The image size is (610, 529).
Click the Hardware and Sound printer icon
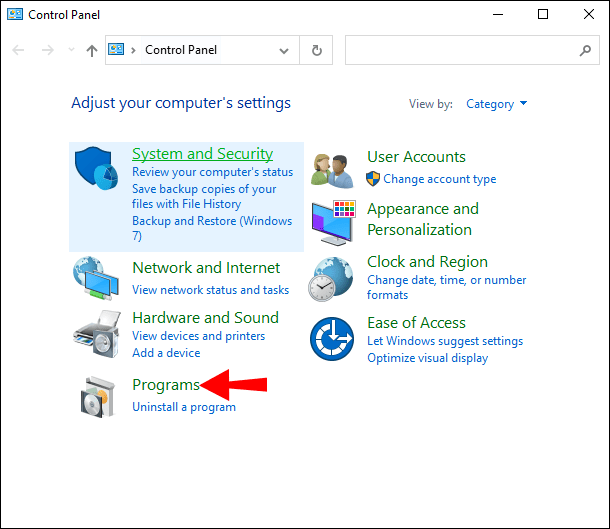(x=97, y=334)
